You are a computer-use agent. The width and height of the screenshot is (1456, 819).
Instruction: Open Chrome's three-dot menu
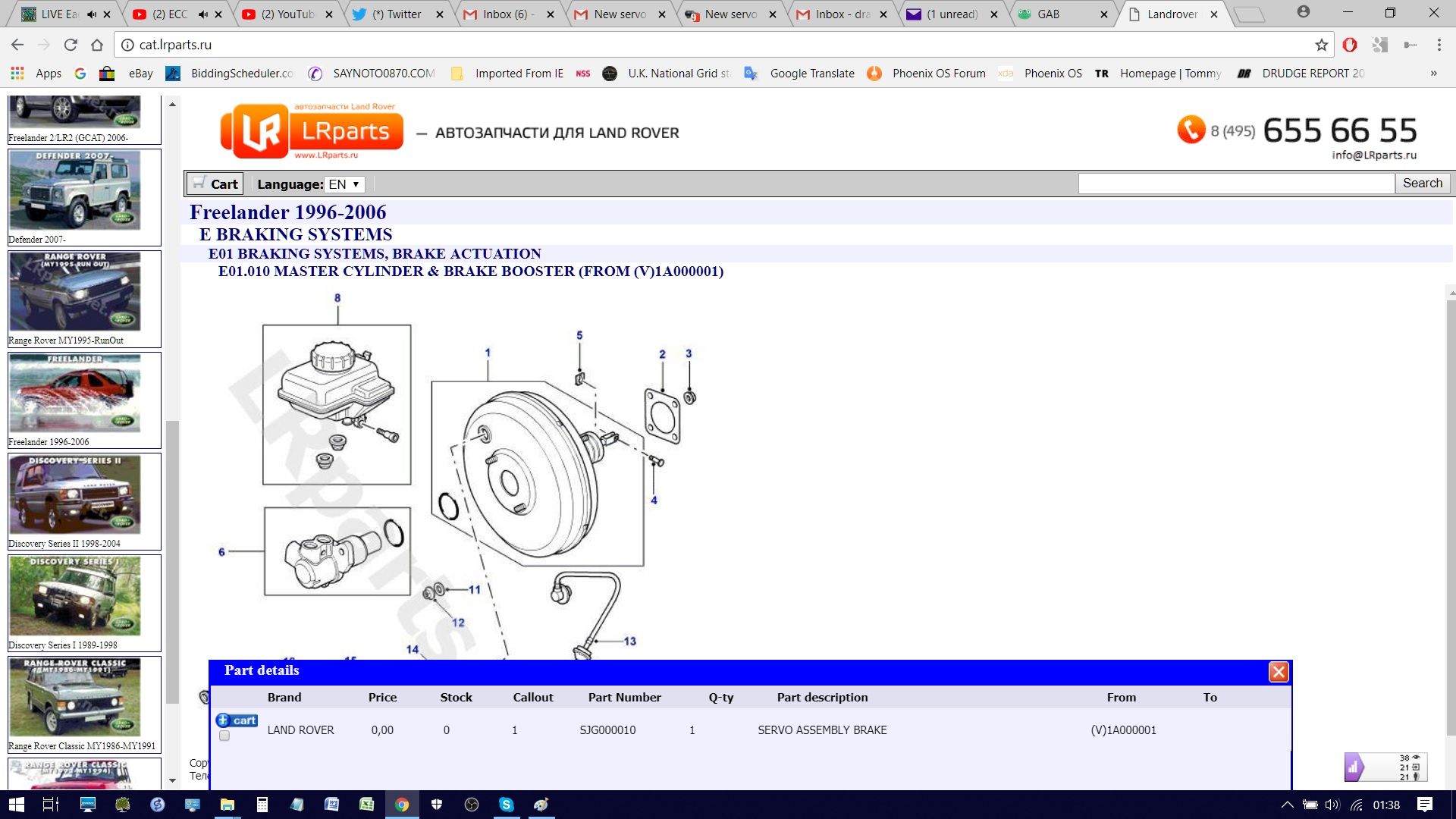1439,45
